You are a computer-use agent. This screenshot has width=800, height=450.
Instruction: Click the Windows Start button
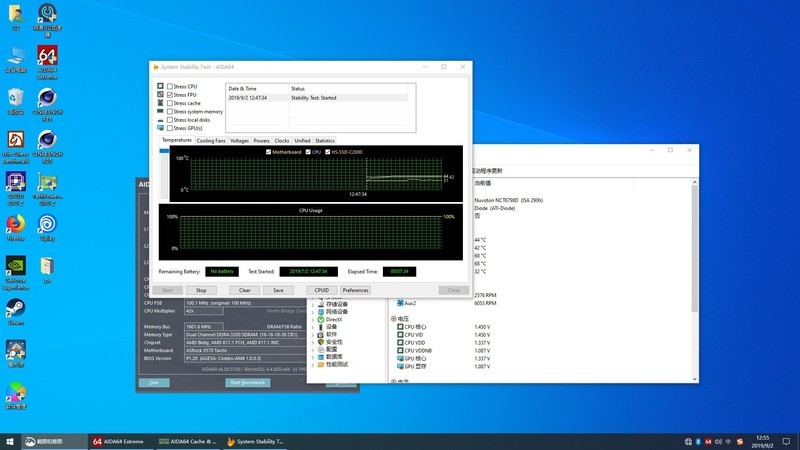(10, 441)
